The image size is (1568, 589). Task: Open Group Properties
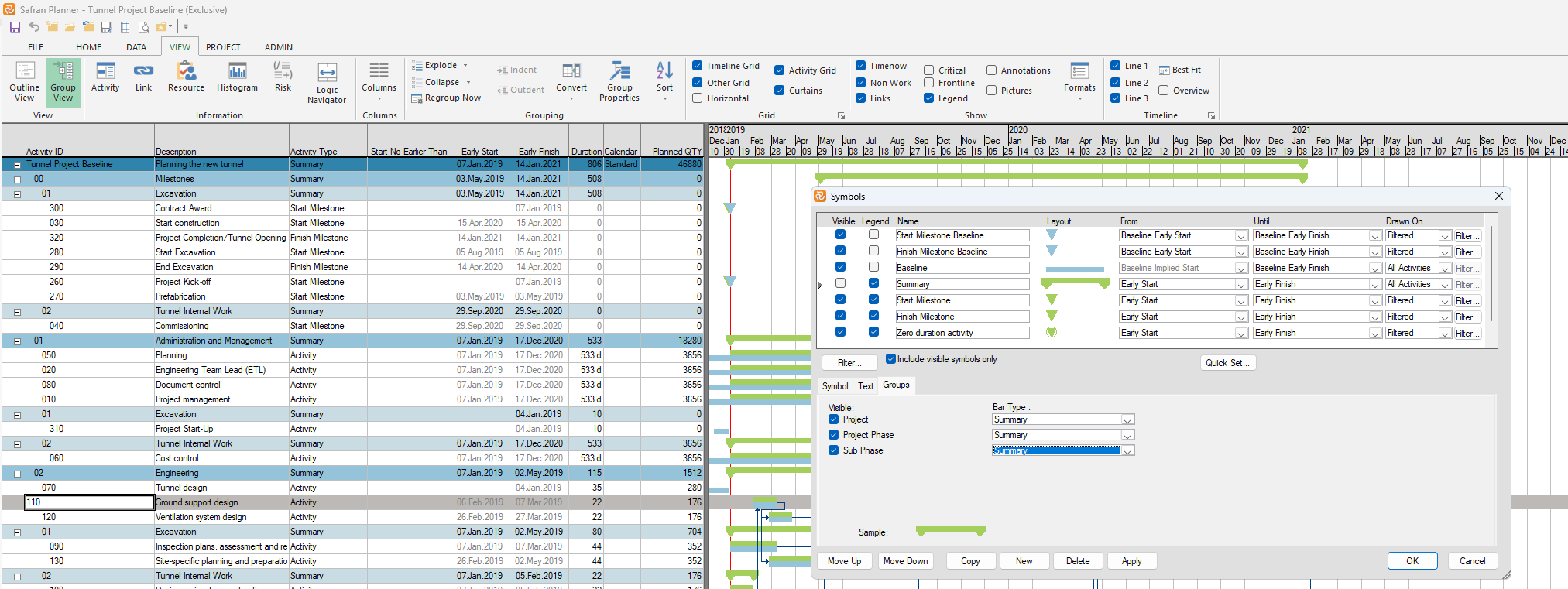[619, 82]
